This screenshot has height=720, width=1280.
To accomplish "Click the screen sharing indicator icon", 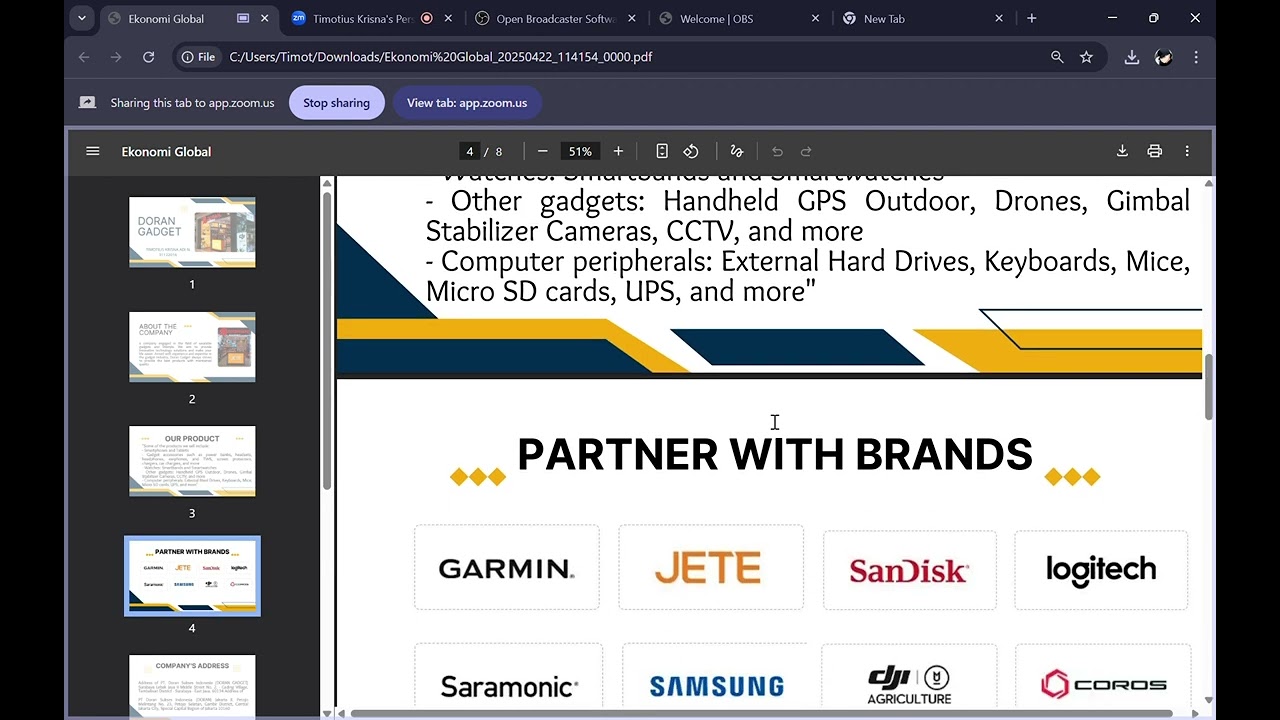I will pos(87,103).
